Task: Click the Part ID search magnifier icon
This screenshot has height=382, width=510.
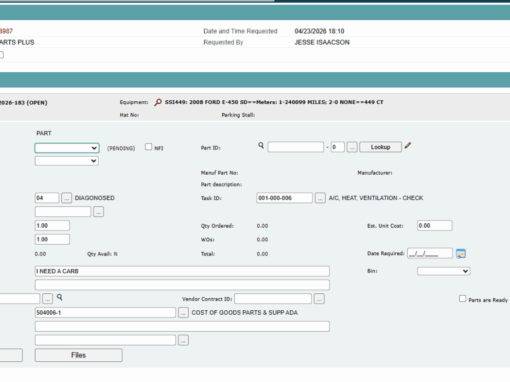Action: pyautogui.click(x=261, y=145)
